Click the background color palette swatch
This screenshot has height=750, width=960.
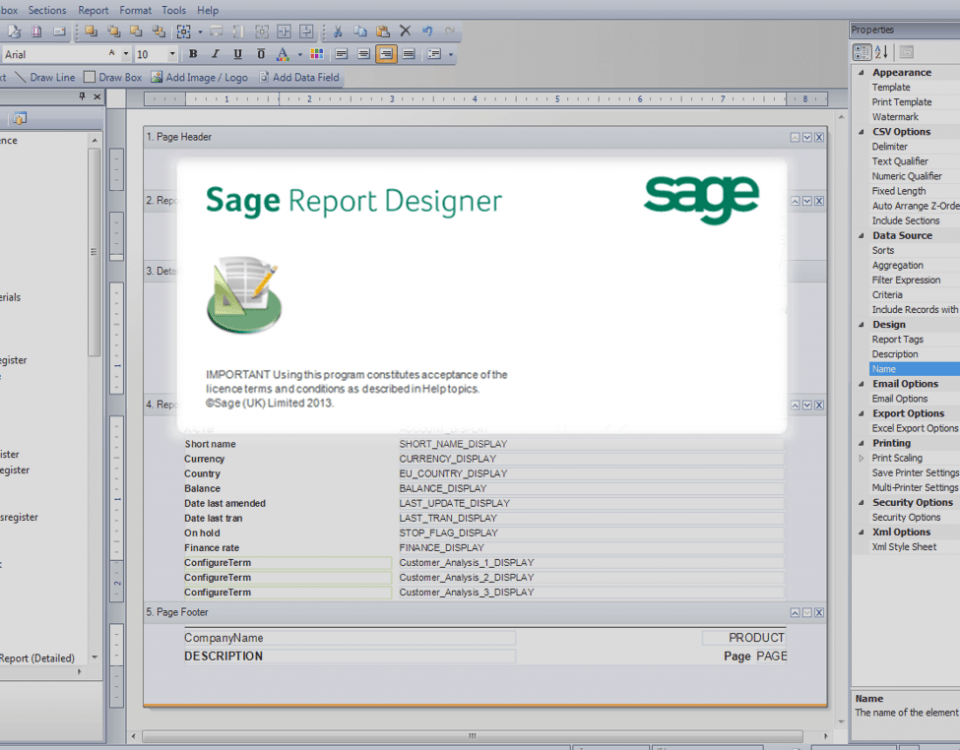click(317, 54)
